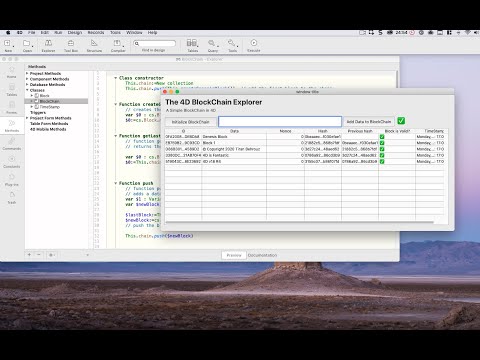Viewport: 480px width, 360px height.
Task: Select Commands in the Explorer sidebar
Action: (12, 144)
